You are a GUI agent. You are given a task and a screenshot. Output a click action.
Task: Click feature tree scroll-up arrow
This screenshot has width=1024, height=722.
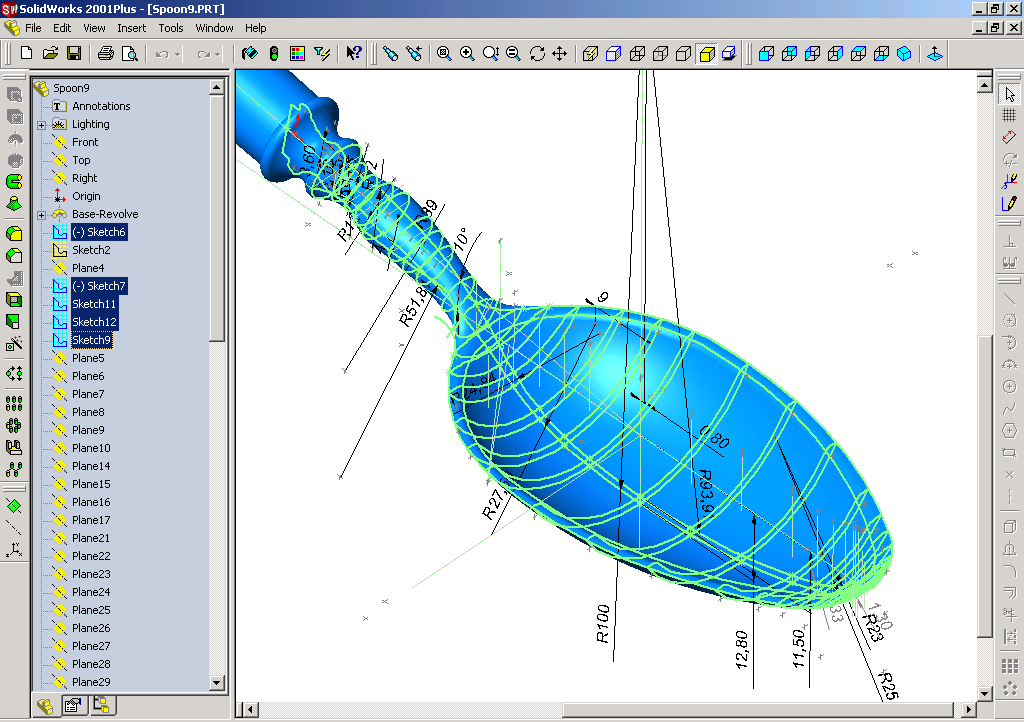pos(217,87)
